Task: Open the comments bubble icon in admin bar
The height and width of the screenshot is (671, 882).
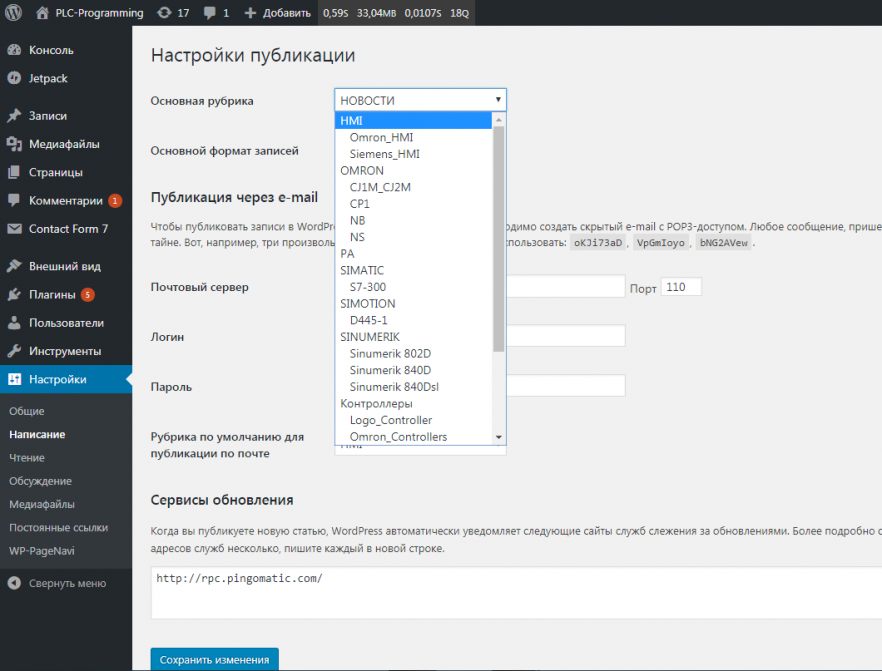Action: coord(211,13)
